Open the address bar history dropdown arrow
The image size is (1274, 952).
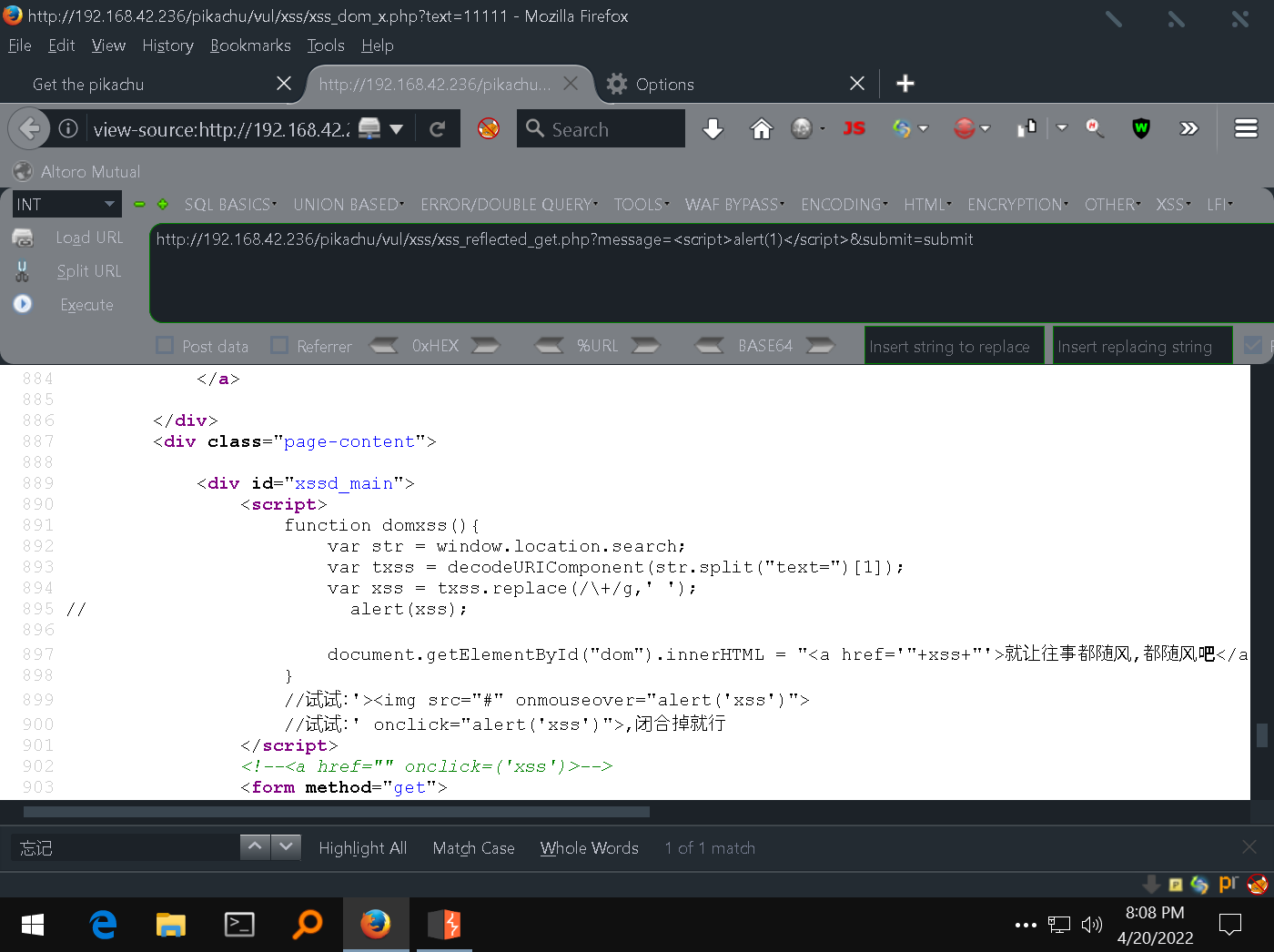pyautogui.click(x=396, y=129)
